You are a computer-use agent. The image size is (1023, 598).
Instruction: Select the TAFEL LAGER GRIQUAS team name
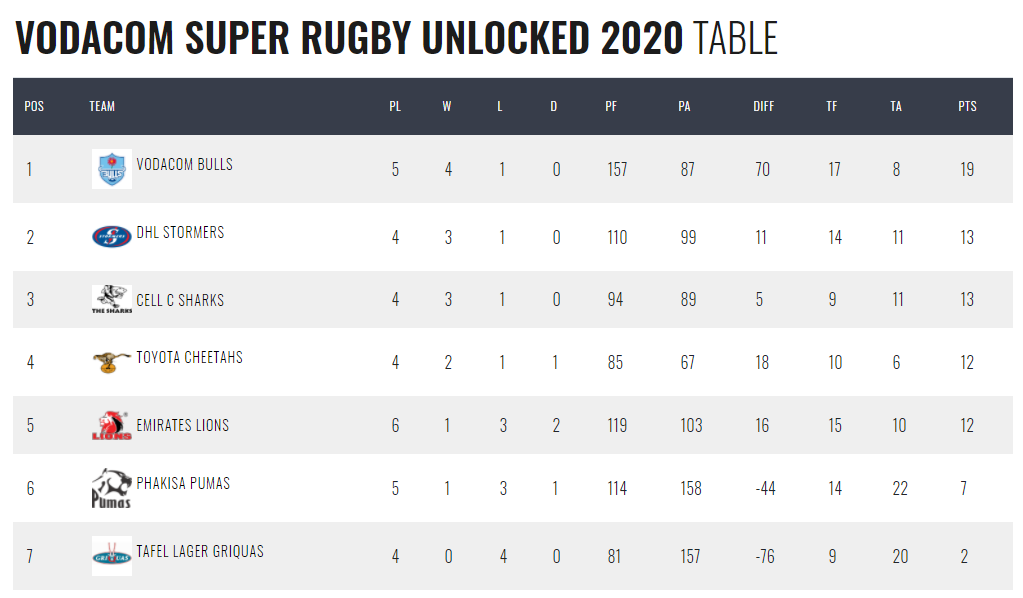point(200,551)
